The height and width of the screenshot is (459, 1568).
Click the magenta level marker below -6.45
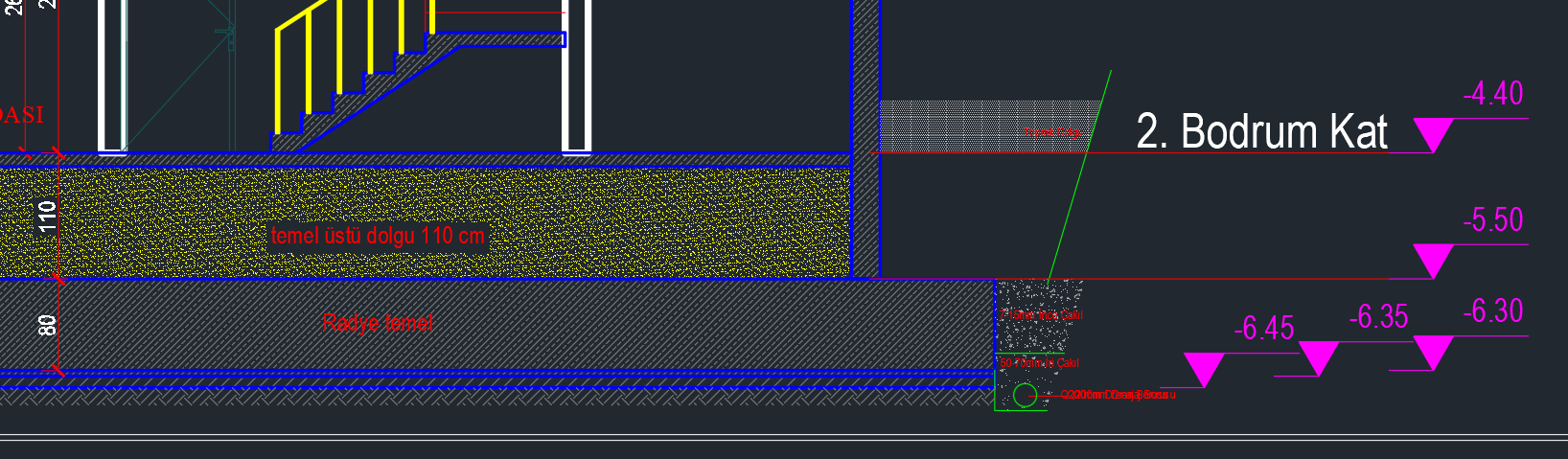[x=1205, y=370]
